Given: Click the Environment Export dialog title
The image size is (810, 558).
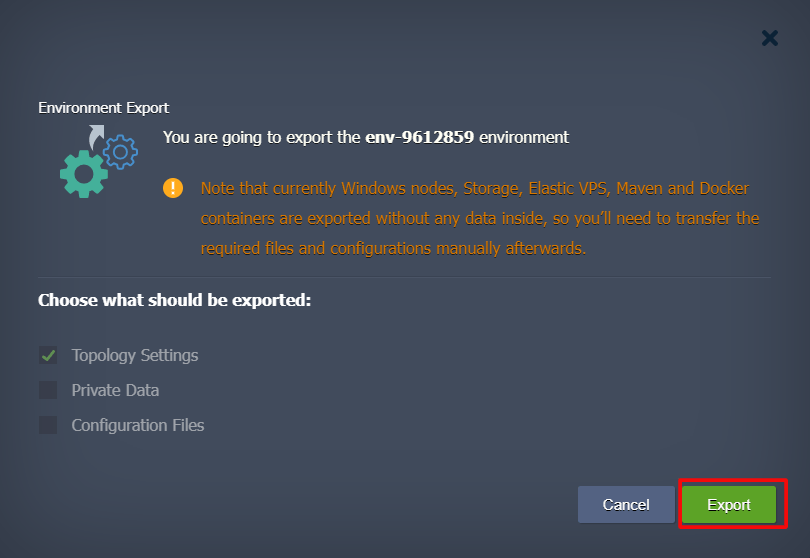Looking at the screenshot, I should coord(103,107).
